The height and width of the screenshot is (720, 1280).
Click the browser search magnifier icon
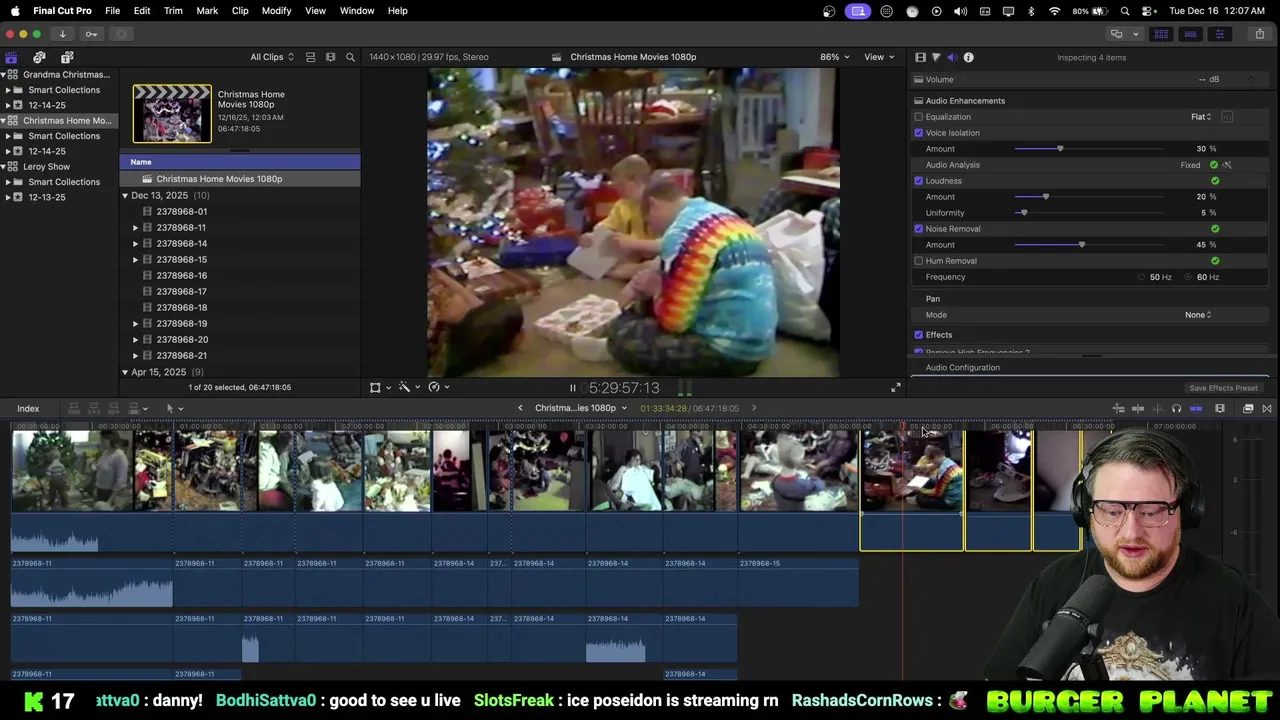coord(350,57)
